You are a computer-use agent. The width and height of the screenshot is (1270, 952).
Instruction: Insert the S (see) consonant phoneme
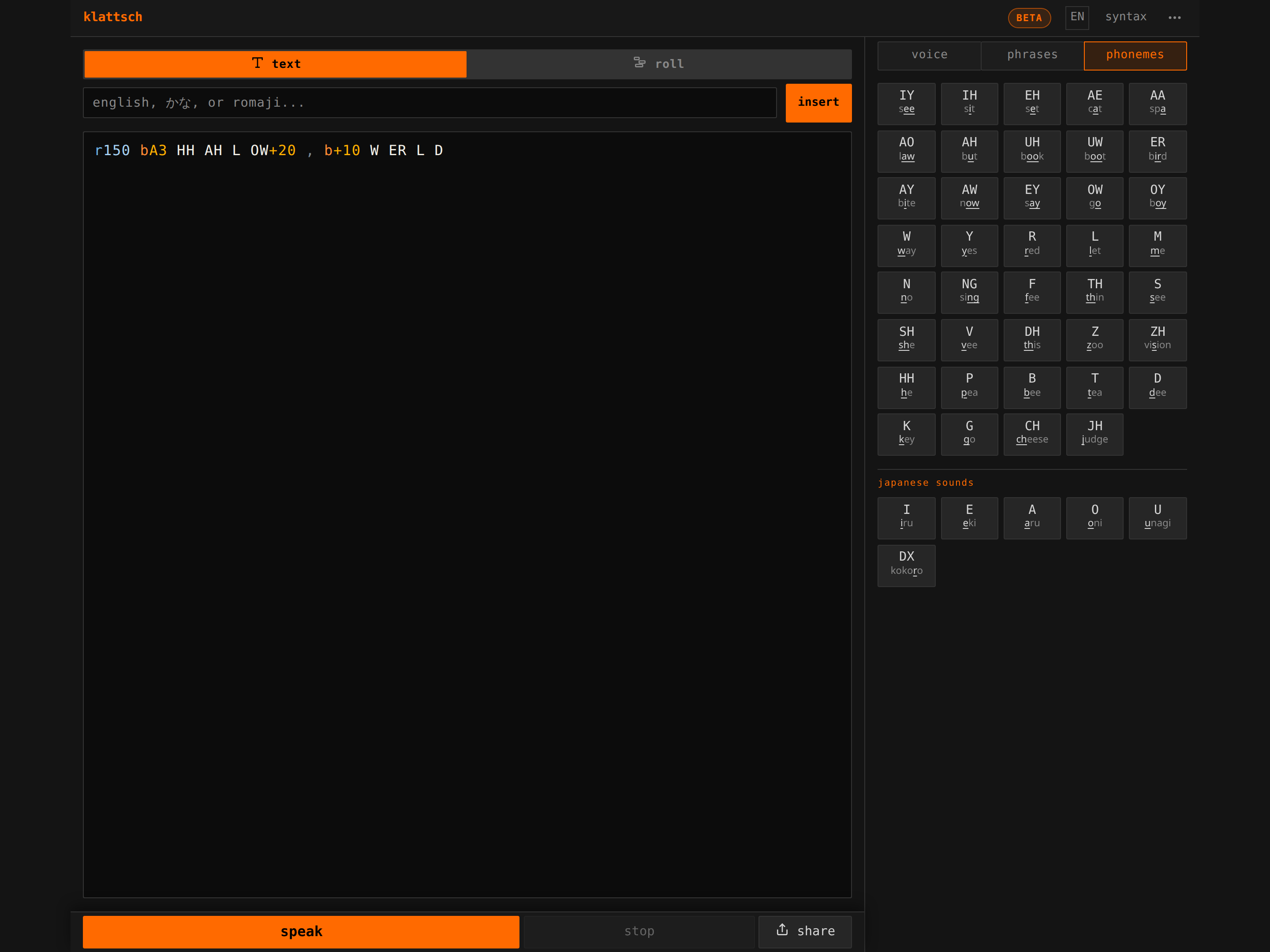1158,293
